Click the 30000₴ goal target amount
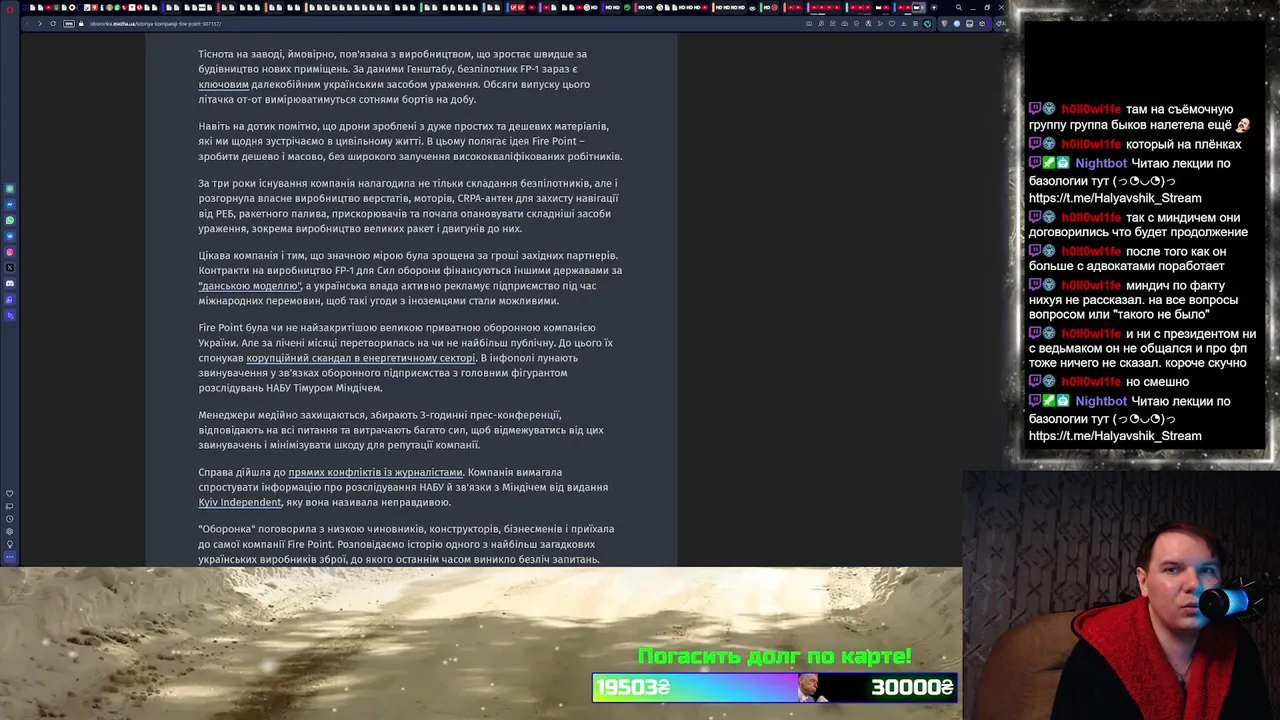 912,687
